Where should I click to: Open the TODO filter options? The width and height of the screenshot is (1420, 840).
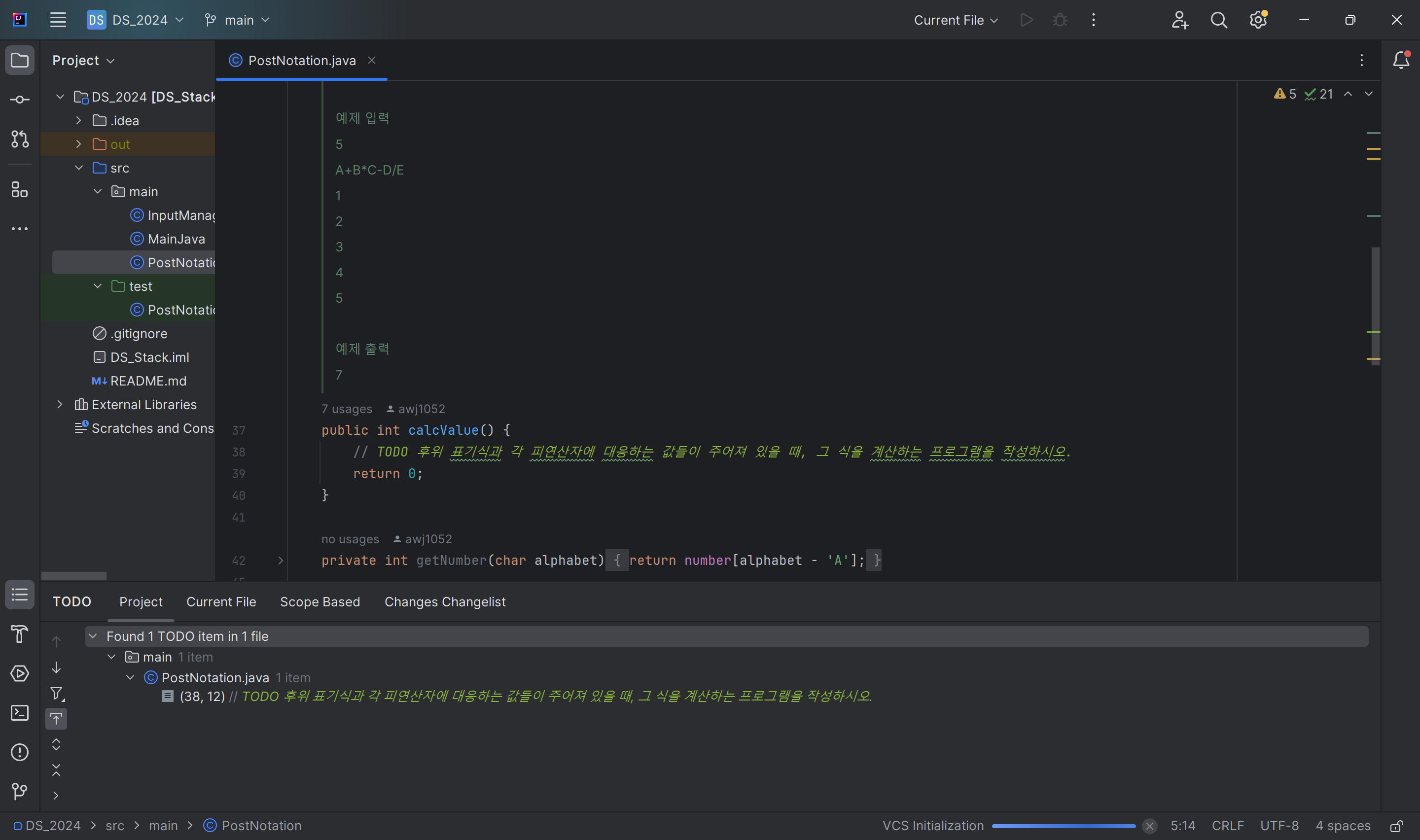57,694
